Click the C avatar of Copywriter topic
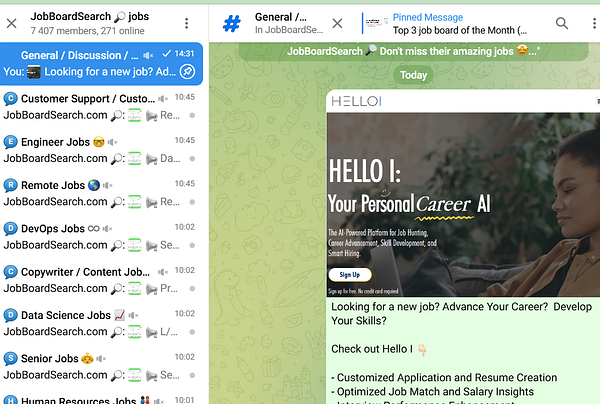Viewport: 600px width, 404px height. (x=10, y=272)
